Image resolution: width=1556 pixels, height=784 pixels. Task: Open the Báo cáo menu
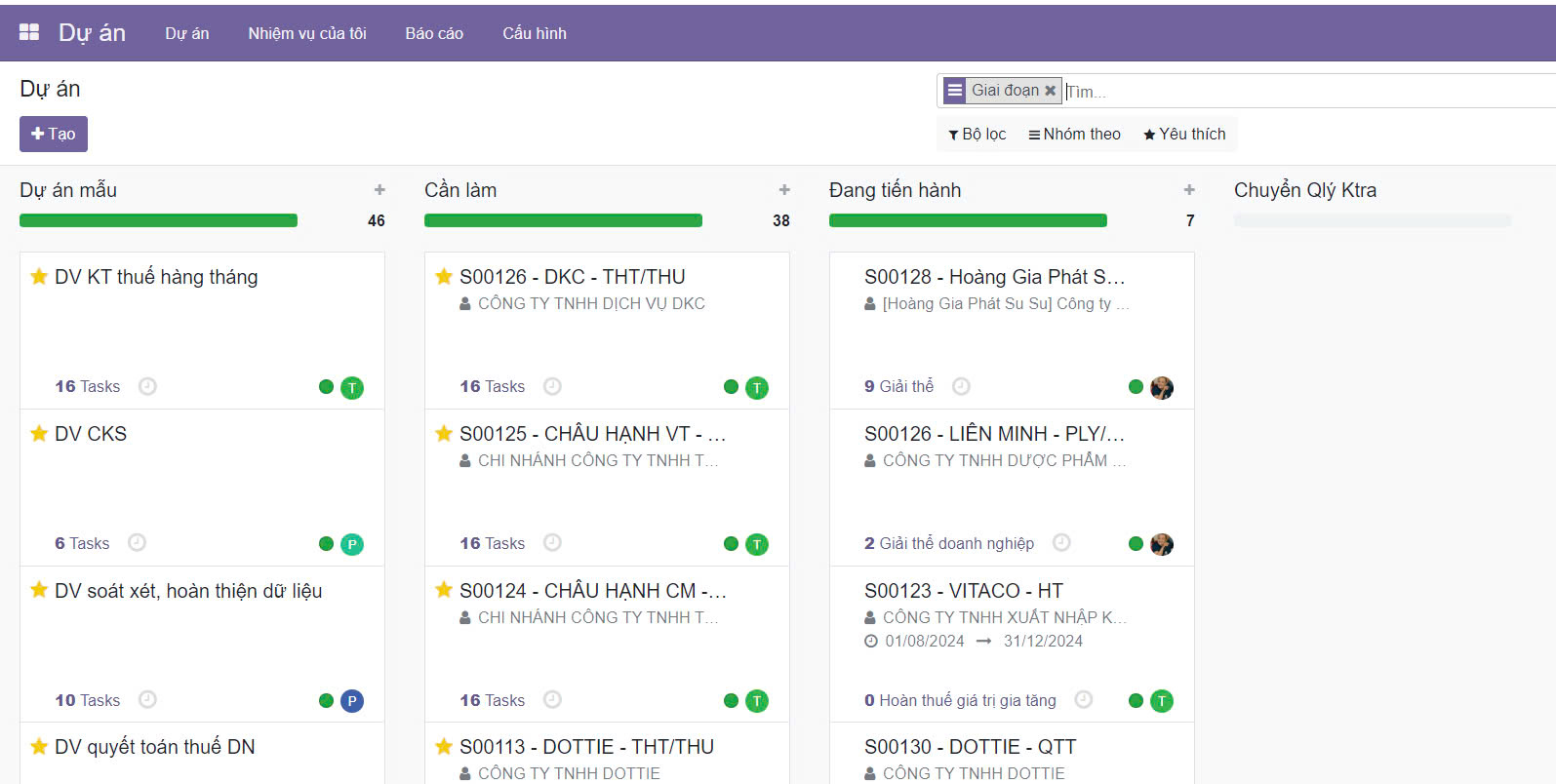[434, 33]
